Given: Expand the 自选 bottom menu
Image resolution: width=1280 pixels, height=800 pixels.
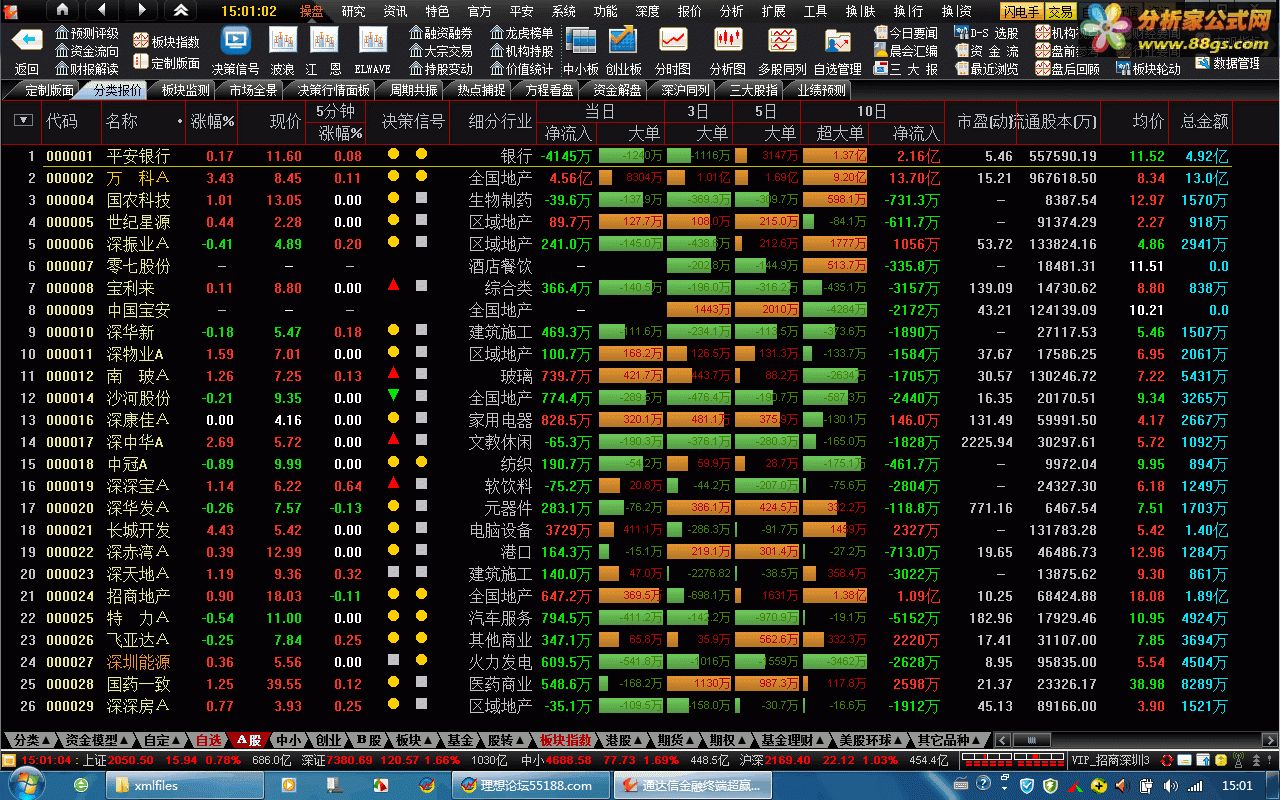Looking at the screenshot, I should click(x=209, y=740).
